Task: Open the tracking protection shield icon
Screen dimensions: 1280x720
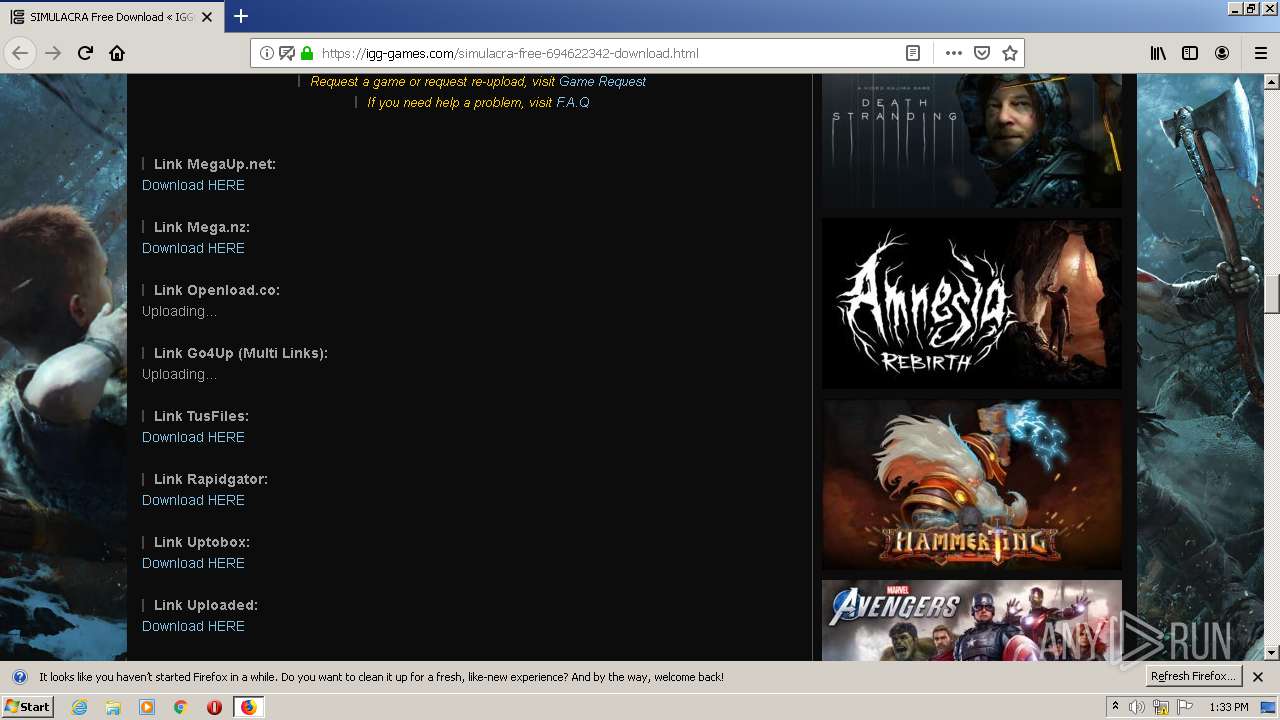Action: click(x=287, y=53)
